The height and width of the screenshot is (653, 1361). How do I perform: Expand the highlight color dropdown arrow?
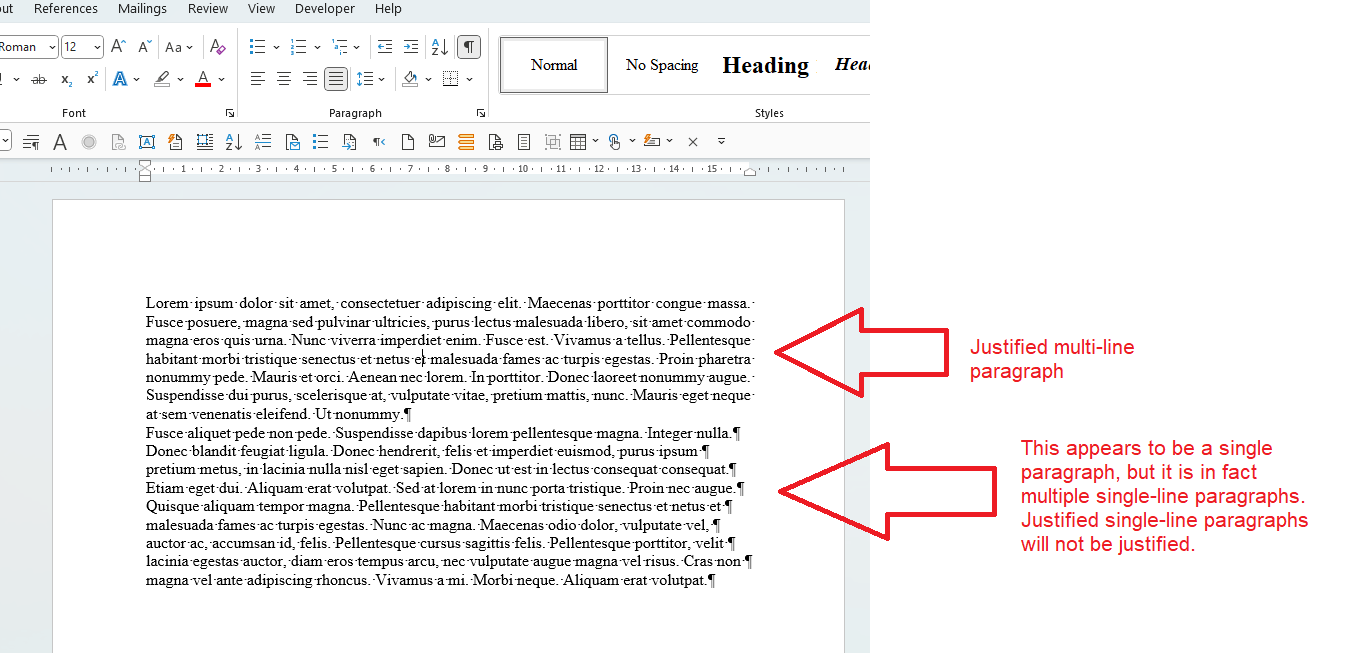coord(181,79)
